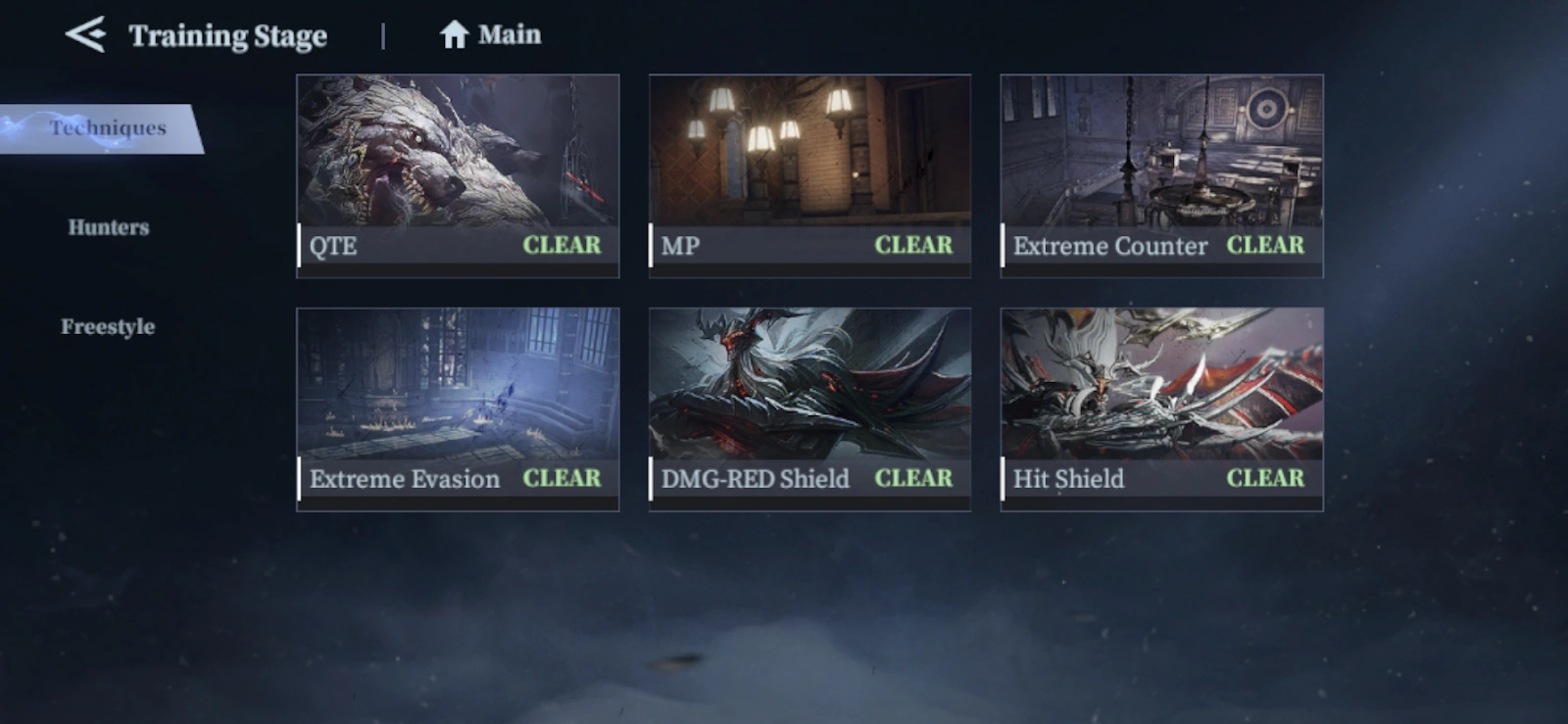1568x724 pixels.
Task: Click the Extreme Counter label text
Action: coord(1110,246)
